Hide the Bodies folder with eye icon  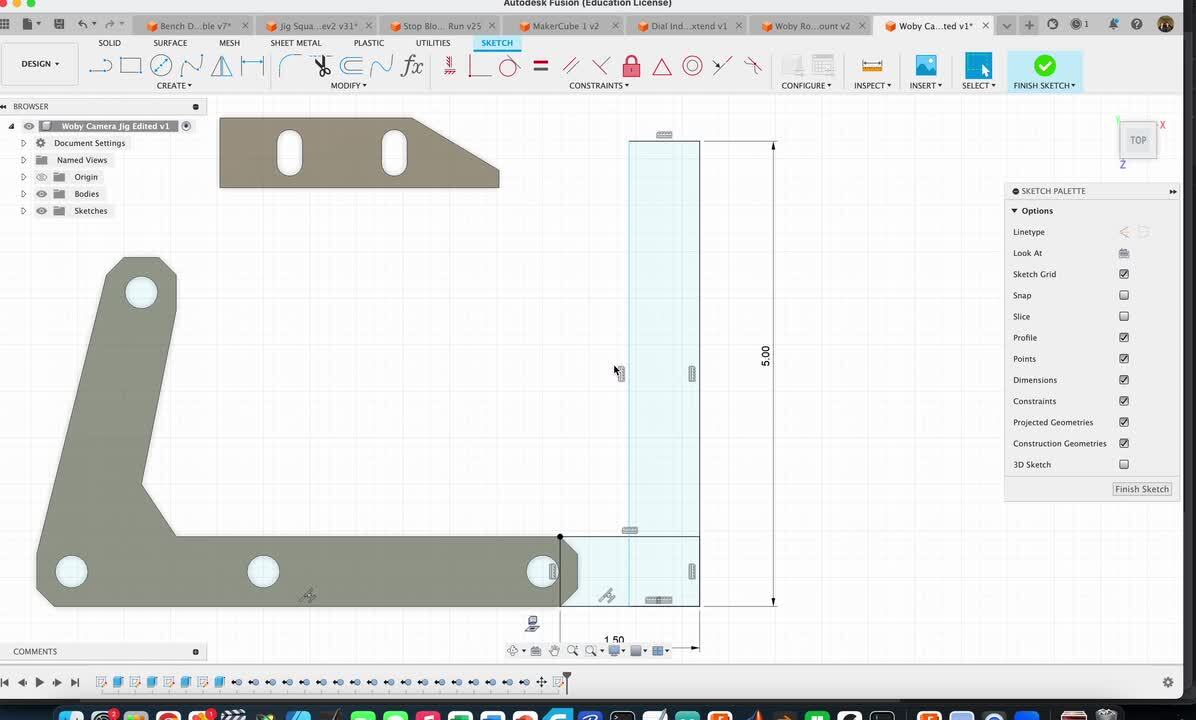tap(42, 194)
